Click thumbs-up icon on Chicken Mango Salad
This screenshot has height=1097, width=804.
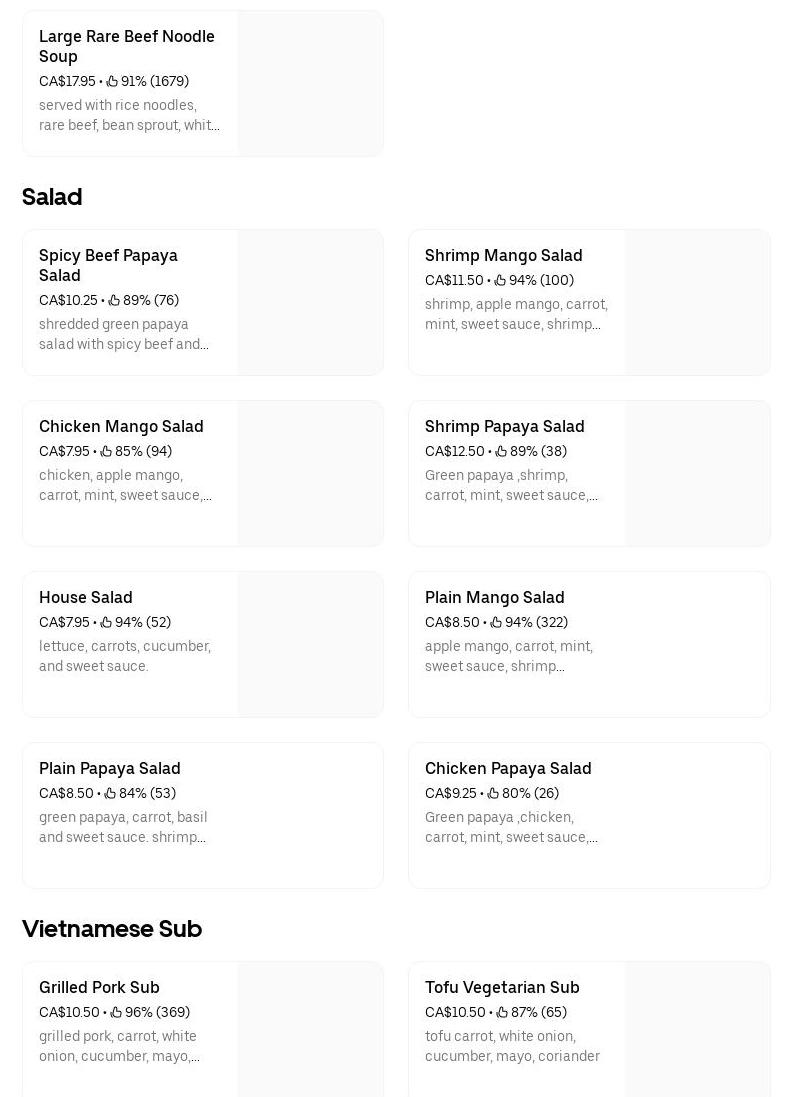click(106, 451)
